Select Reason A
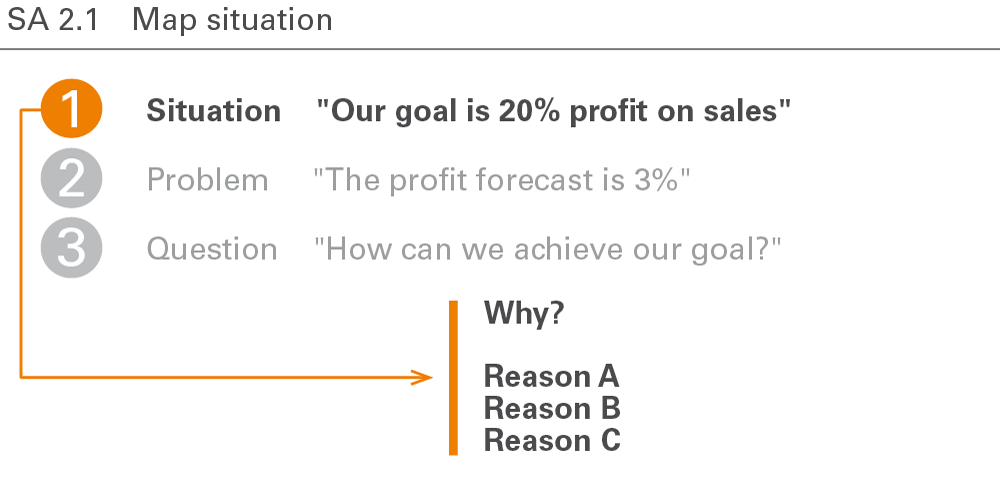The height and width of the screenshot is (478, 1000). 552,376
